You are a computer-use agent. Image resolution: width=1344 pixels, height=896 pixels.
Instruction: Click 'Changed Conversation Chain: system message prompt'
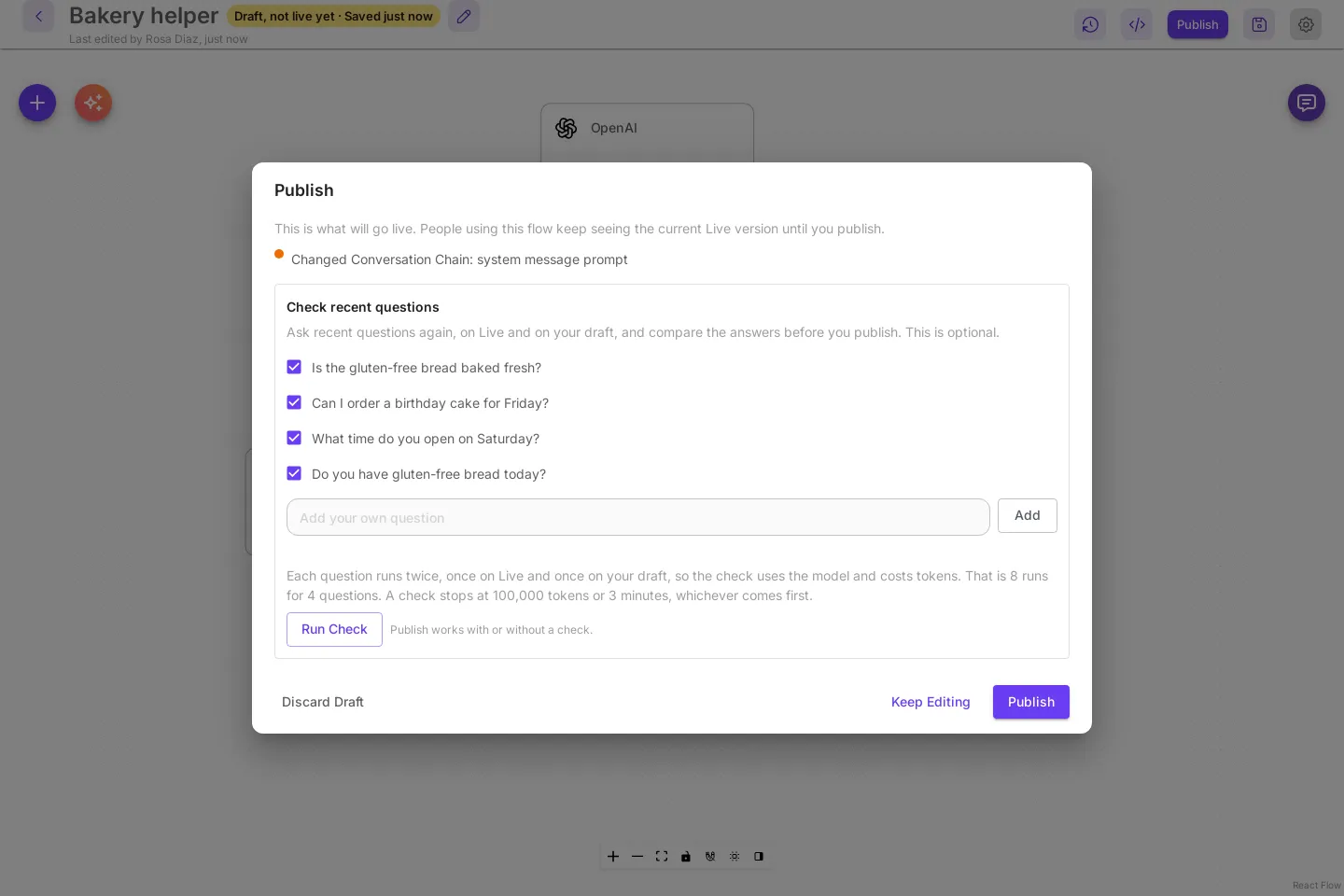(459, 259)
